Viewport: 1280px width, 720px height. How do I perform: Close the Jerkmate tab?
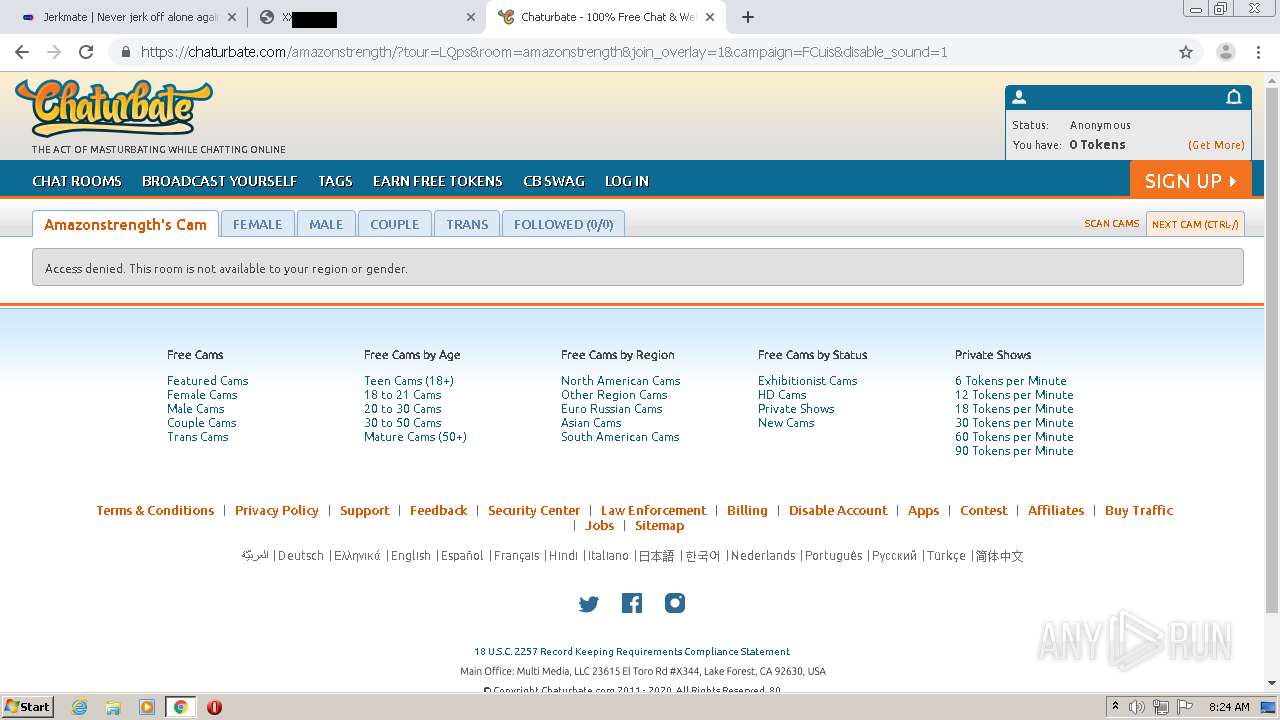[232, 17]
